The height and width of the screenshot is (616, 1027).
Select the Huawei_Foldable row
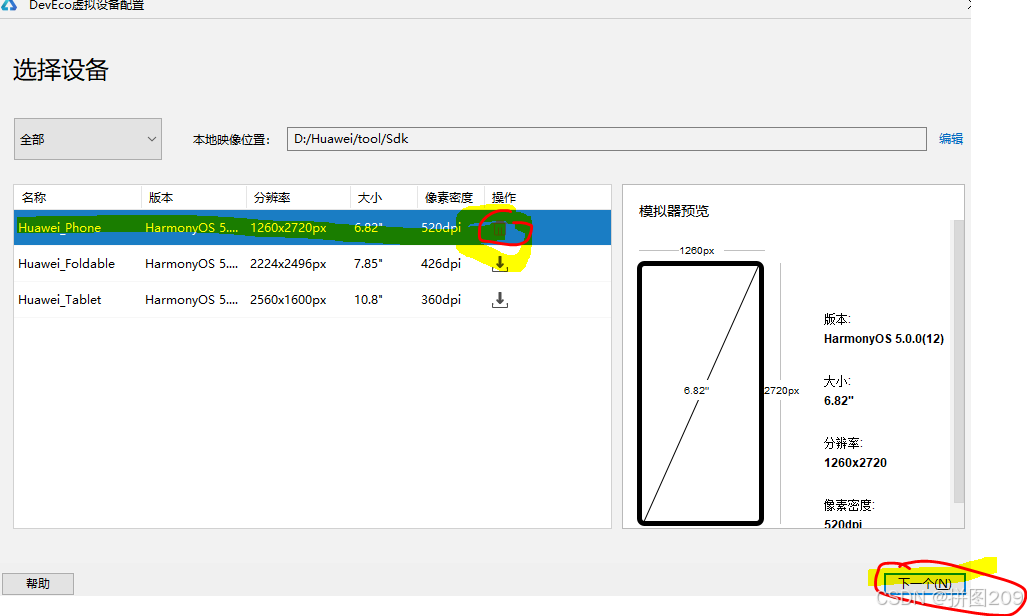[x=312, y=263]
